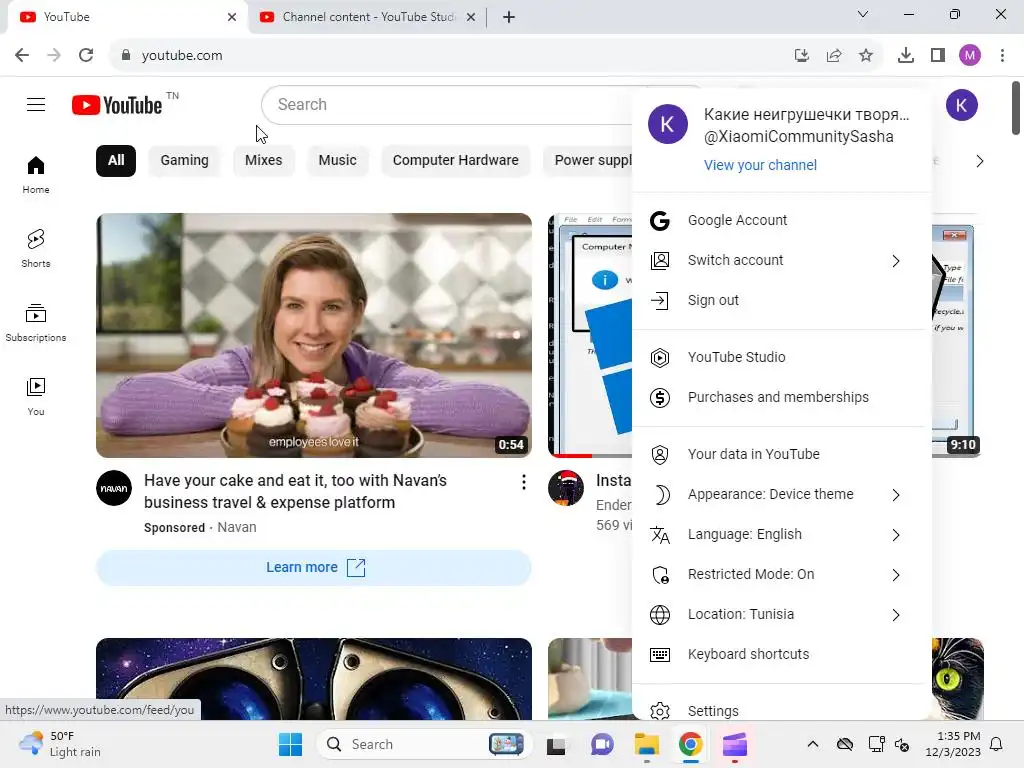Open Restricted Mode: On option
The height and width of the screenshot is (768, 1024).
pos(781,574)
